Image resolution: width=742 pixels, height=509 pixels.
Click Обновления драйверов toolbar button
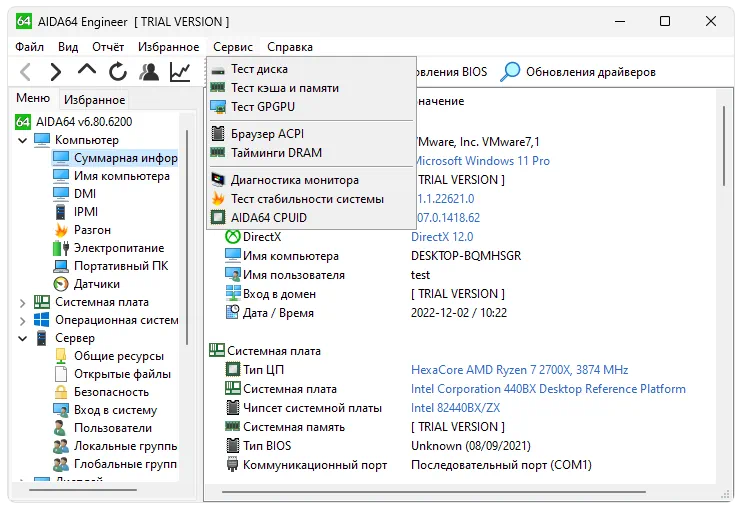click(578, 72)
